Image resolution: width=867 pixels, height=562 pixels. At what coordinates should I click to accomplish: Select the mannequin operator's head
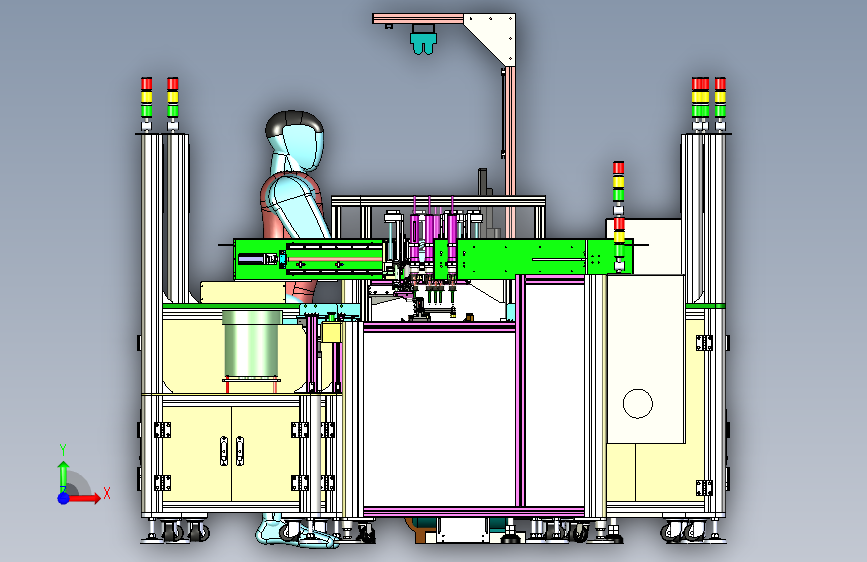295,140
